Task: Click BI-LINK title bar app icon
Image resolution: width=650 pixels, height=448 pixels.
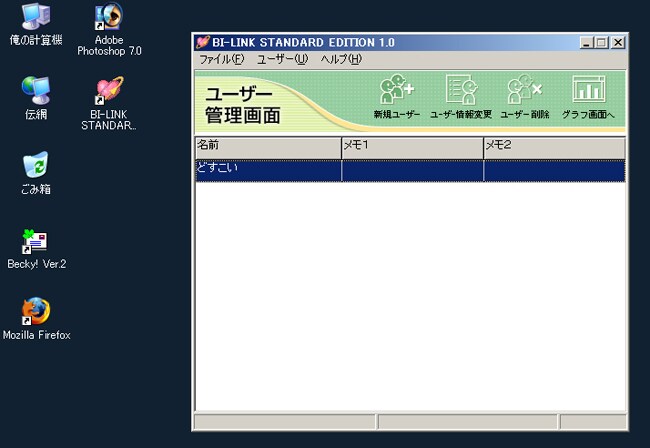Action: pos(203,42)
